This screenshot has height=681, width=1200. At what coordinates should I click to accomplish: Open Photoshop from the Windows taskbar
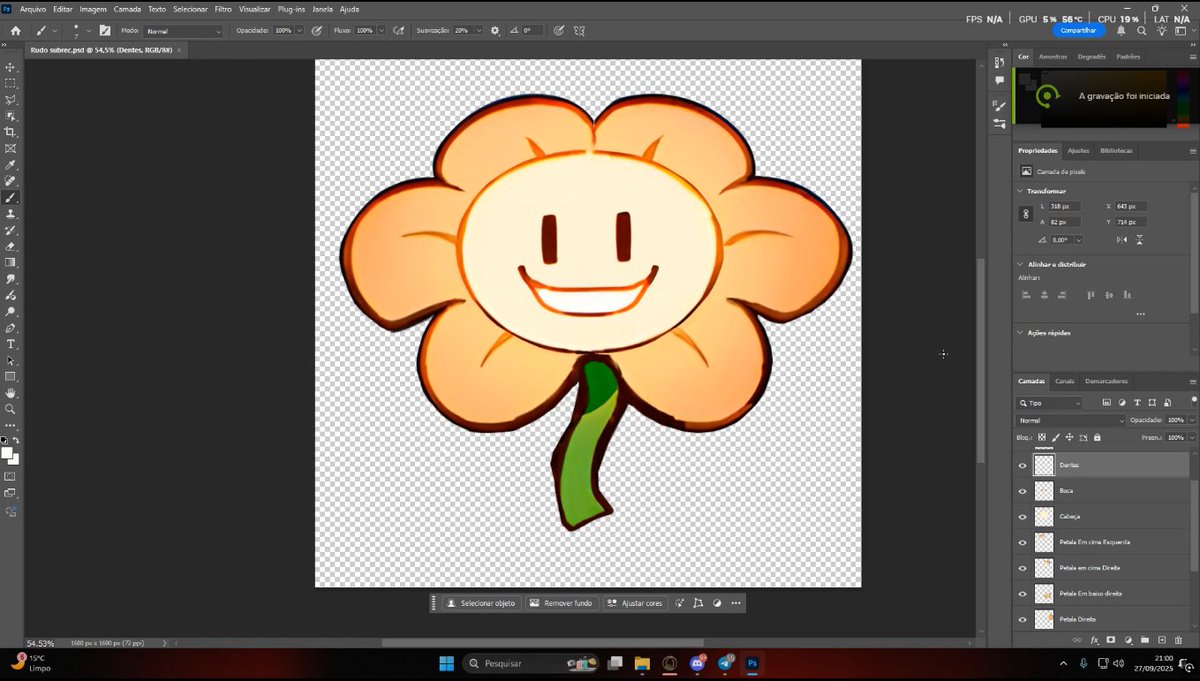click(x=753, y=663)
